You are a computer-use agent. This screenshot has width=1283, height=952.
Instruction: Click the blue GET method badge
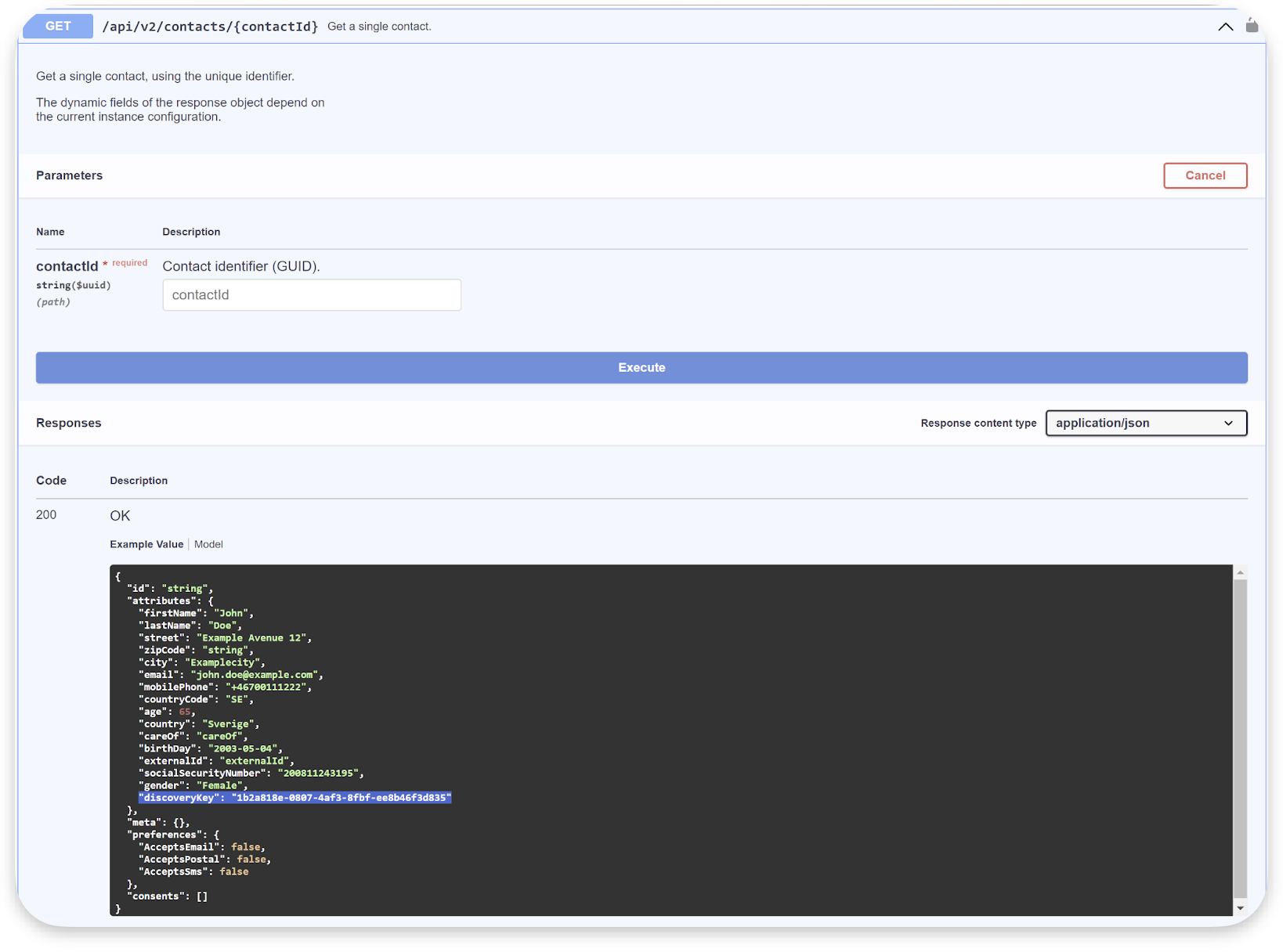(x=58, y=26)
